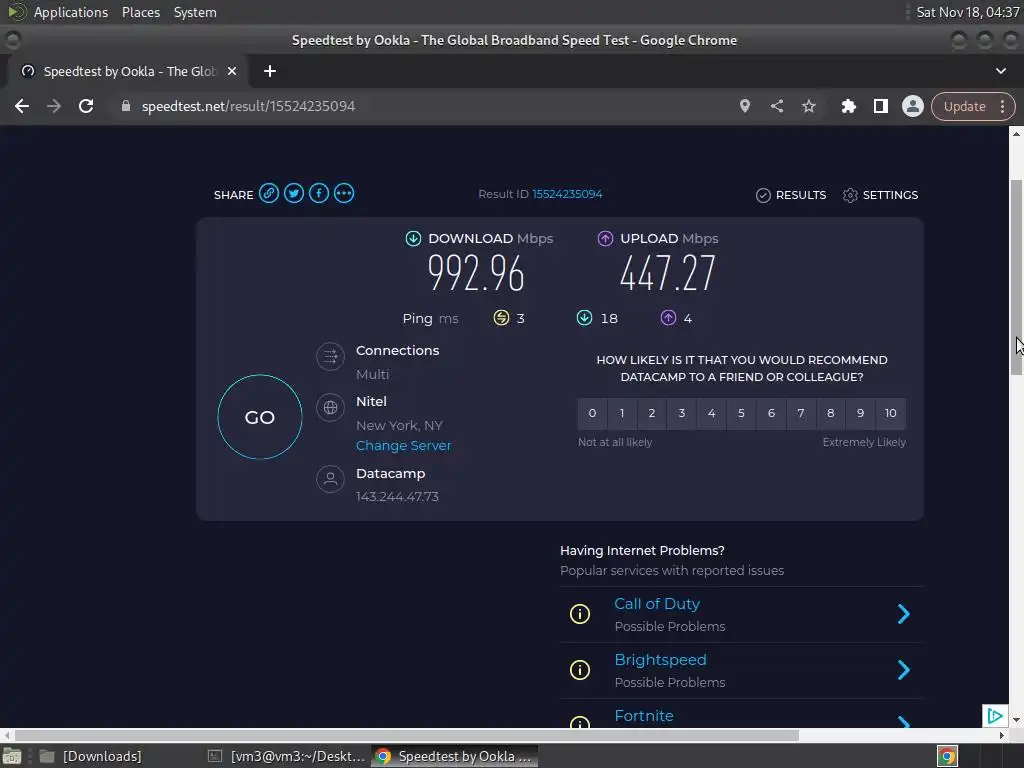Viewport: 1024px width, 768px height.
Task: Click the info icon next to Call of Duty
Action: point(580,614)
